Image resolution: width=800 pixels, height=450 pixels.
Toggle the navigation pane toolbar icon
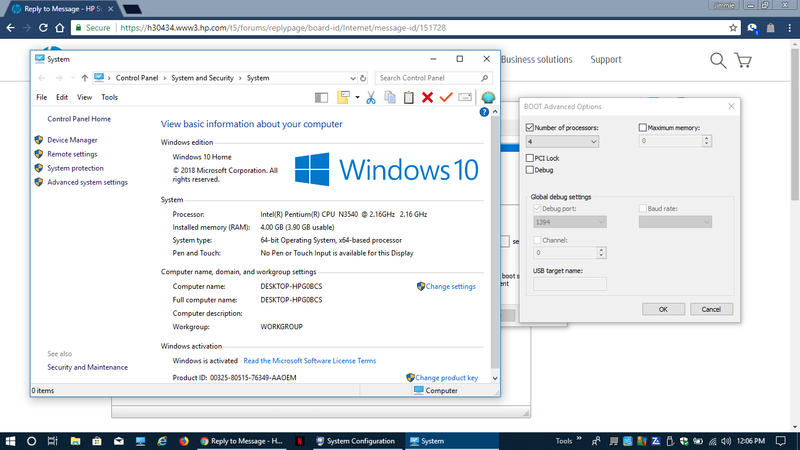[x=321, y=97]
